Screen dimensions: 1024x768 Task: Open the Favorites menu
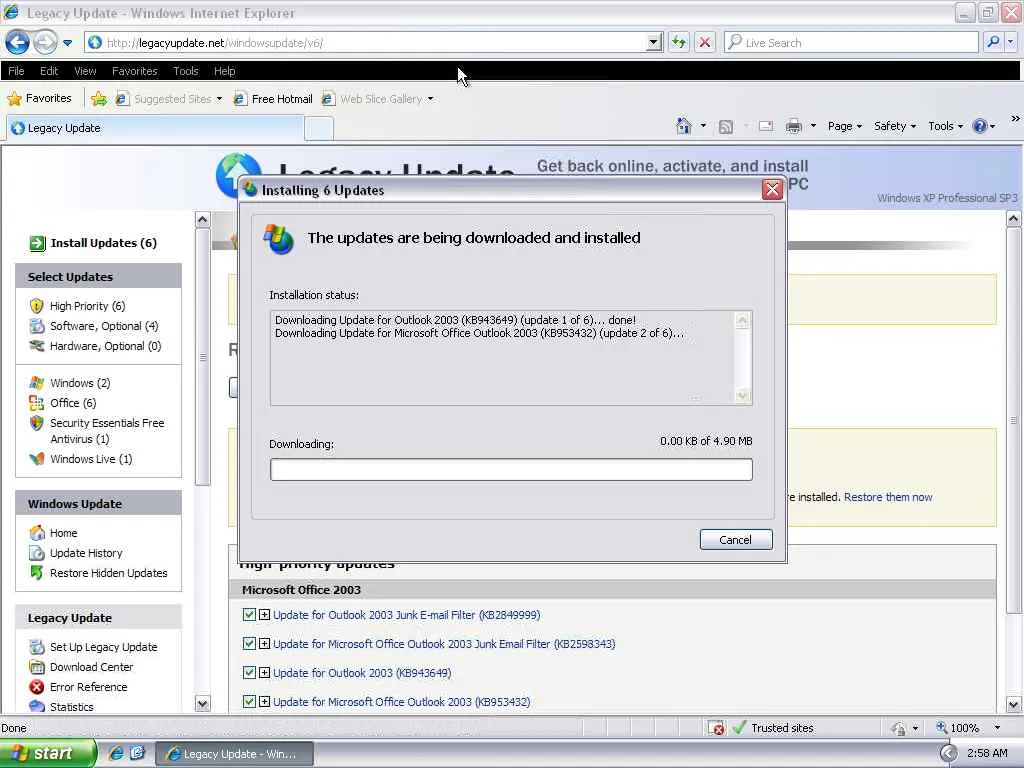(135, 71)
